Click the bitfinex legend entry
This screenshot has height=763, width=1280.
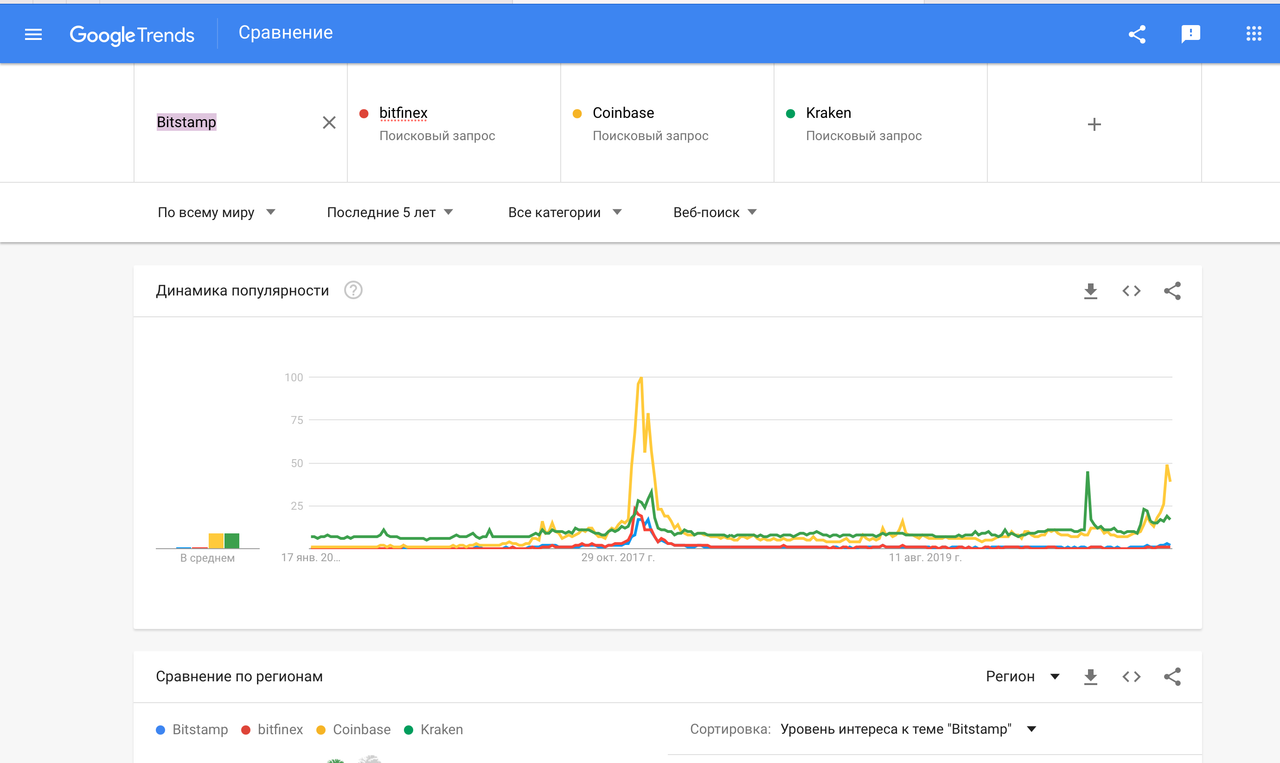[272, 729]
